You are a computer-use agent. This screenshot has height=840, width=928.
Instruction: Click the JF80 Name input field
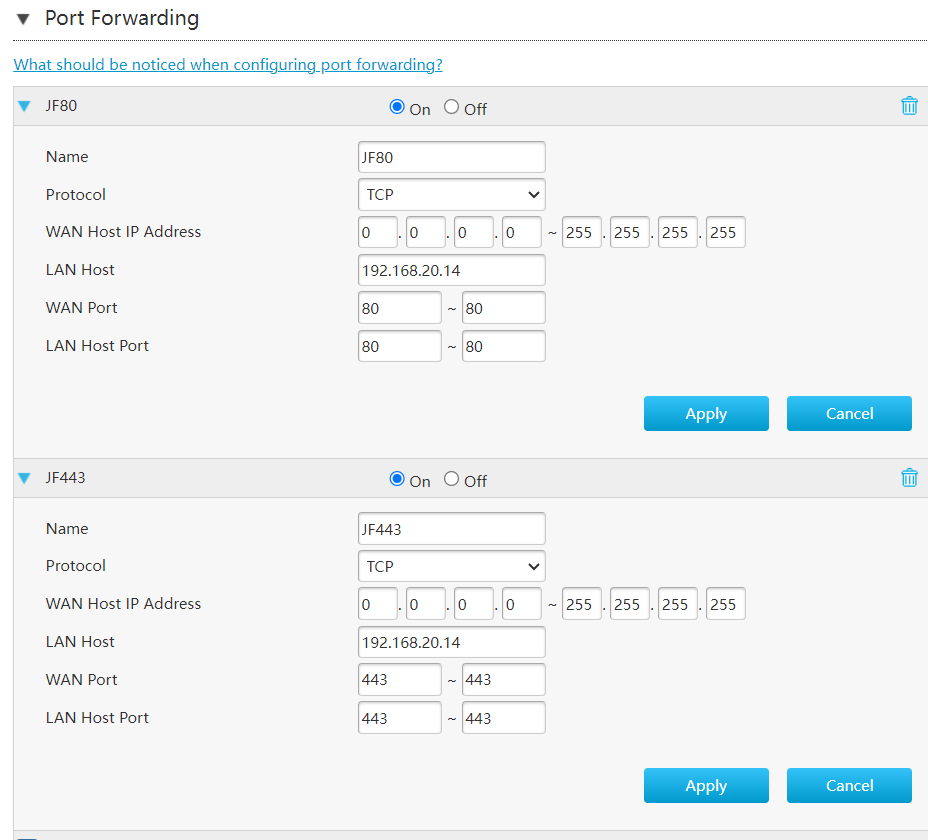coord(451,157)
